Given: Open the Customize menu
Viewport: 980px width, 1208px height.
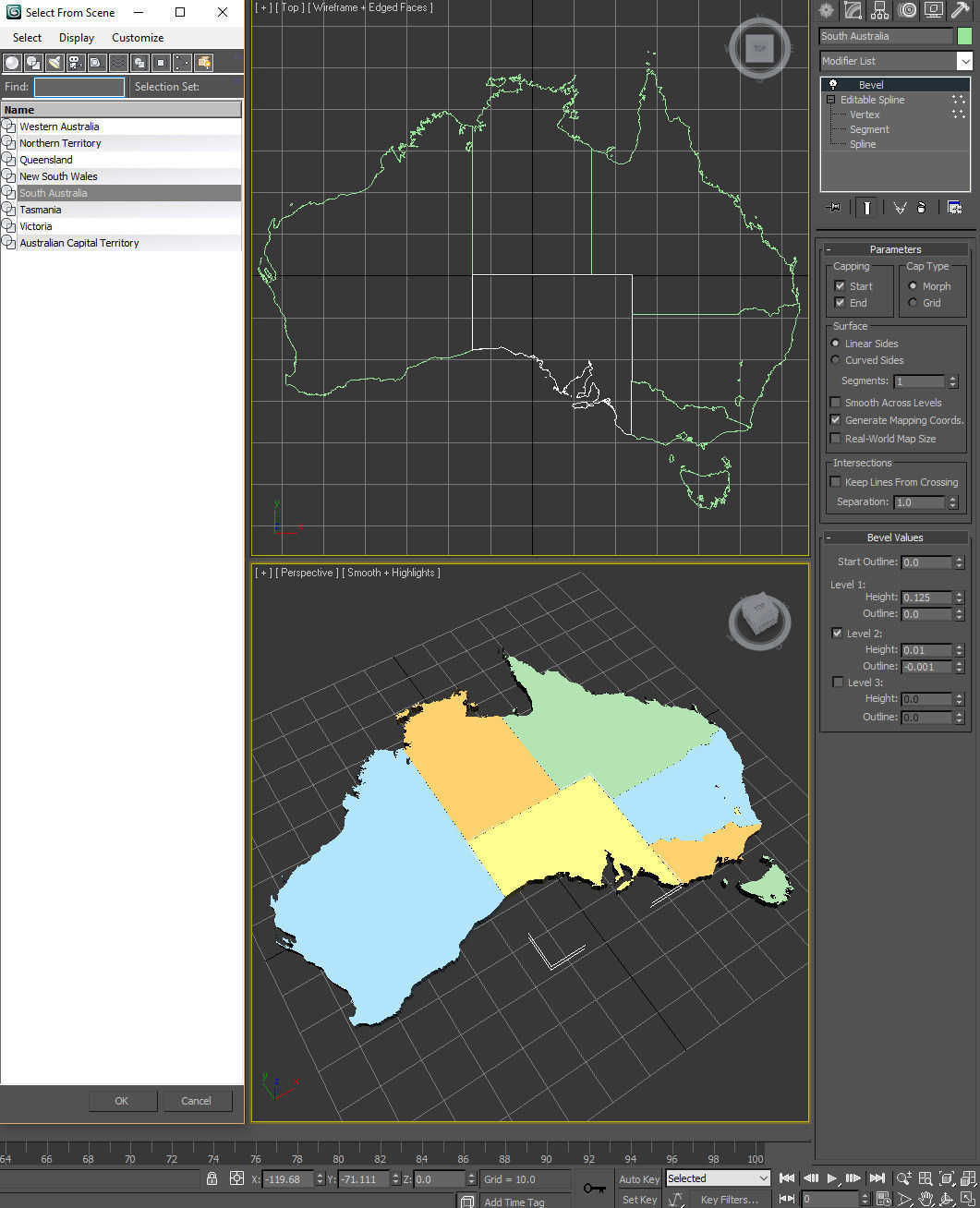Looking at the screenshot, I should 138,38.
